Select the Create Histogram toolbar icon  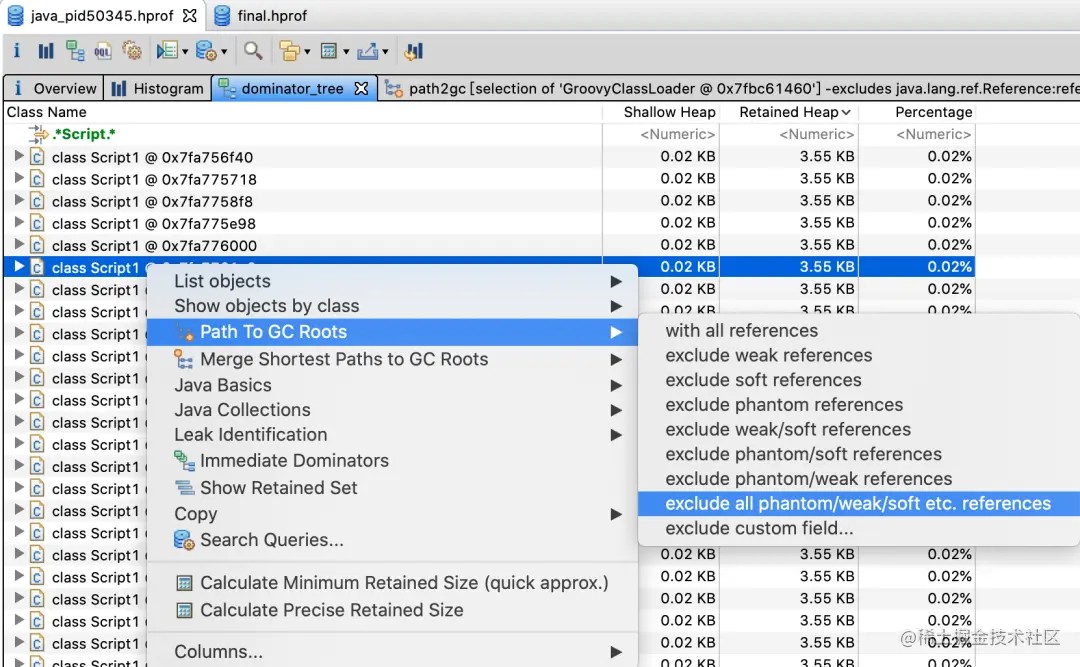(x=46, y=50)
